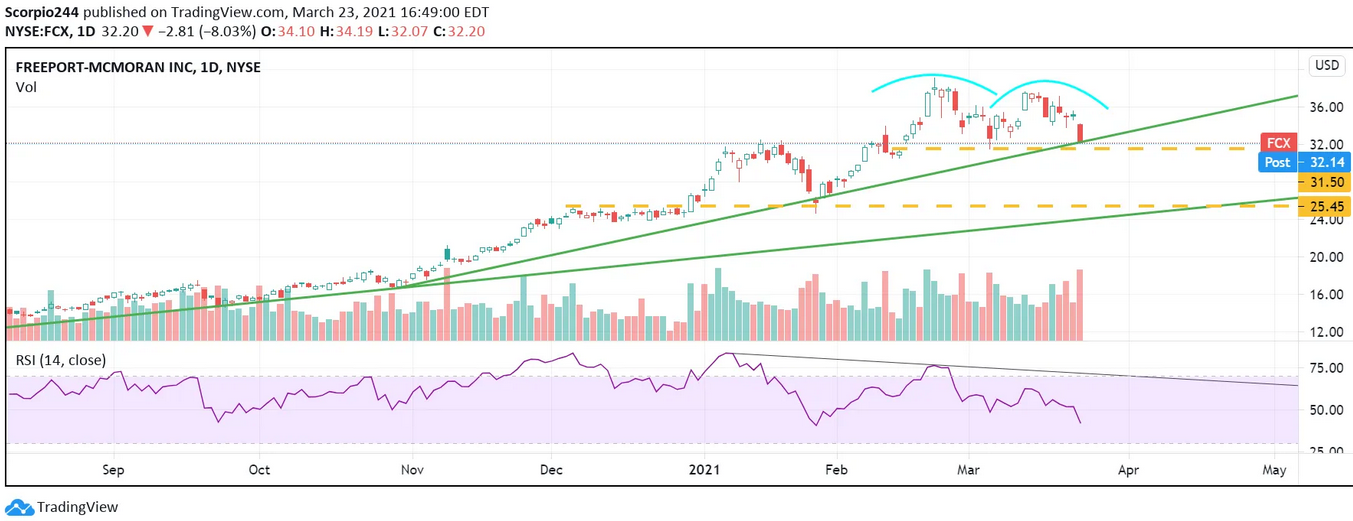
Task: Click the 31.50 horizontal line price label
Action: 1326,182
